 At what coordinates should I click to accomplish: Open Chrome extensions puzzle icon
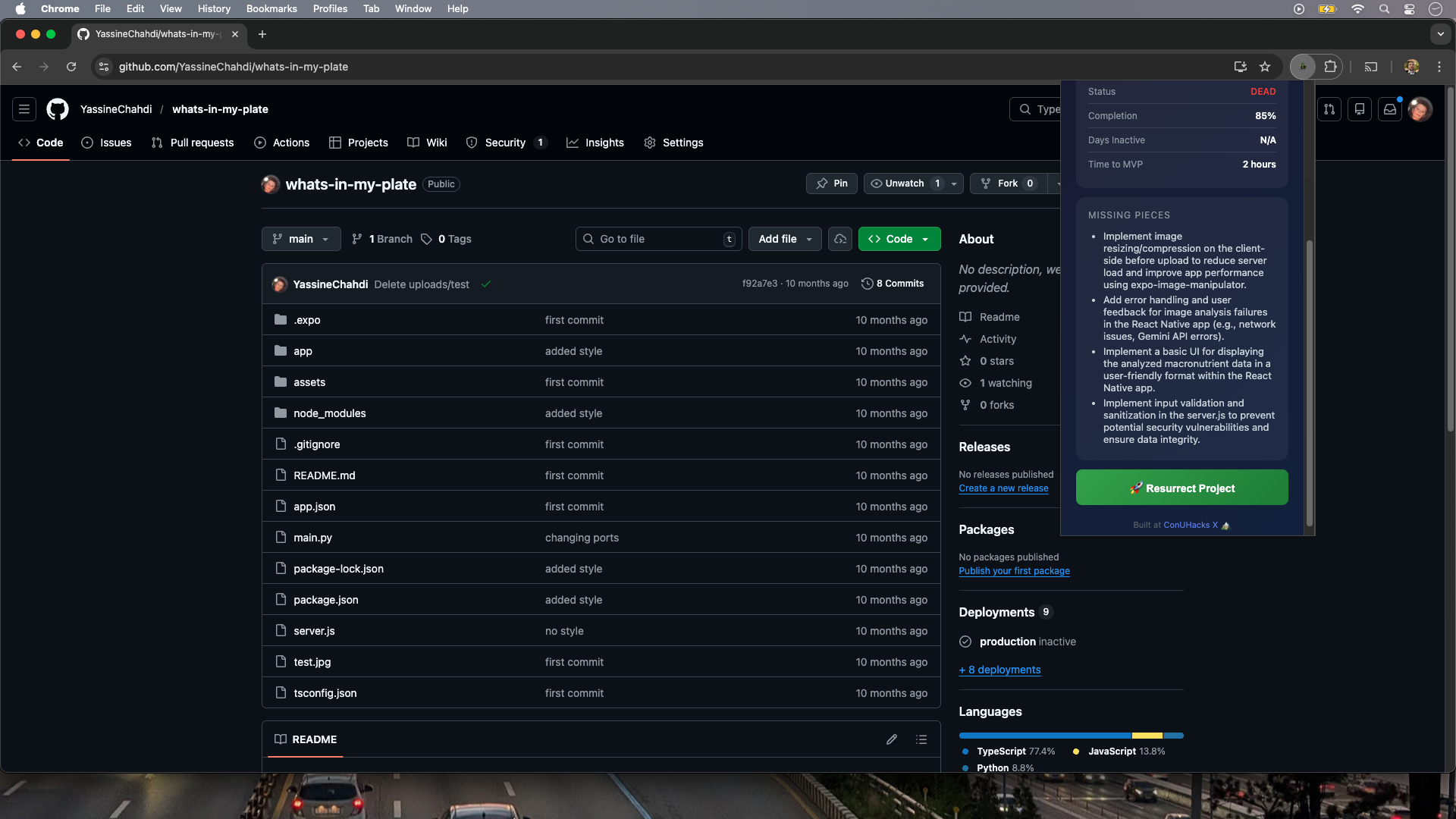(x=1330, y=67)
